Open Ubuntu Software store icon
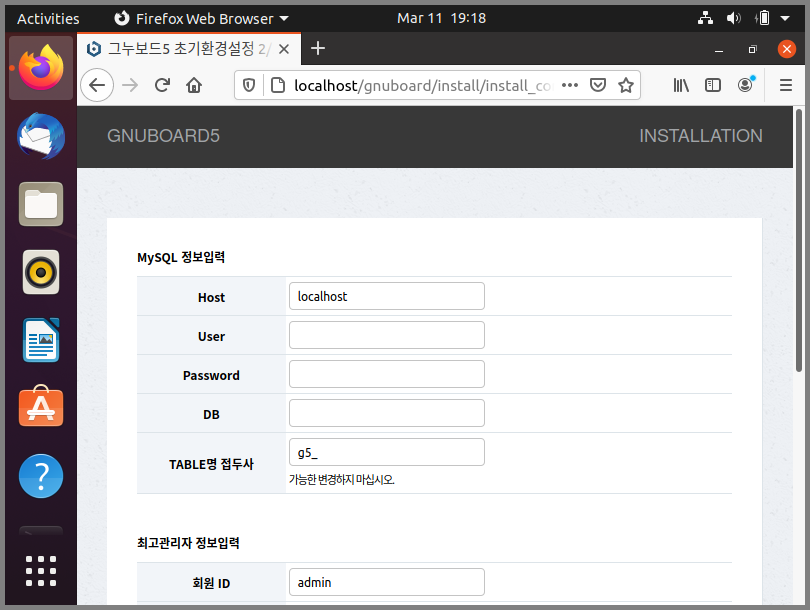 41,407
